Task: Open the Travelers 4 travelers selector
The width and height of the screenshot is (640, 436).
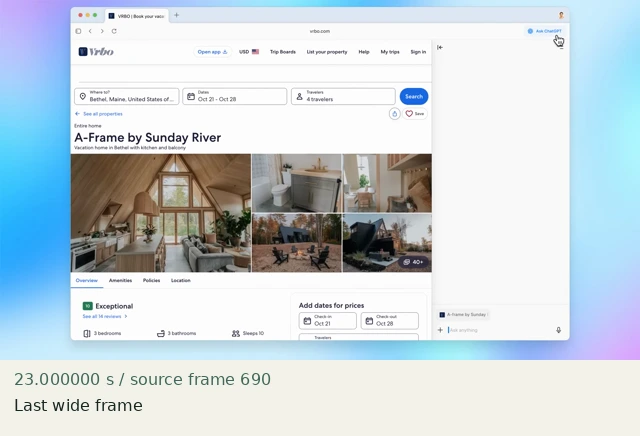Action: [343, 96]
